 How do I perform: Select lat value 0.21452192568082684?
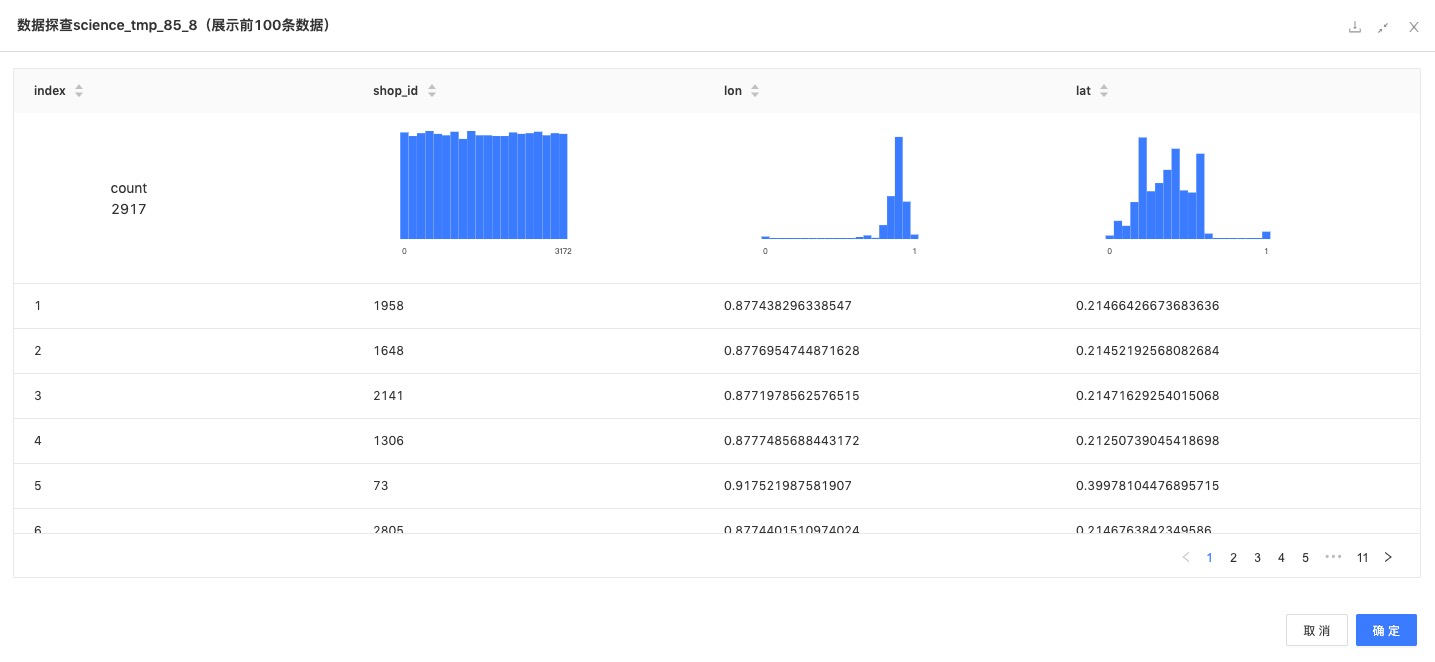(1148, 351)
